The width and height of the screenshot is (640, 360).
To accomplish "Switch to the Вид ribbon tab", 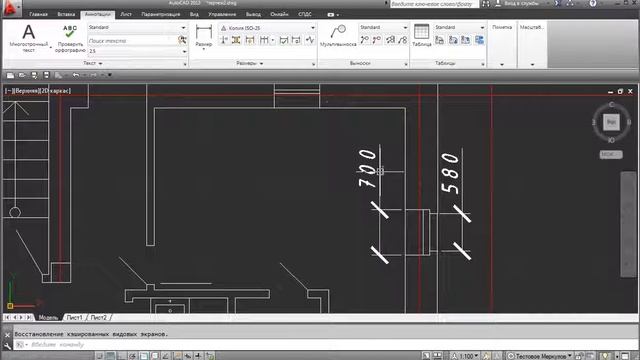I will tap(194, 14).
